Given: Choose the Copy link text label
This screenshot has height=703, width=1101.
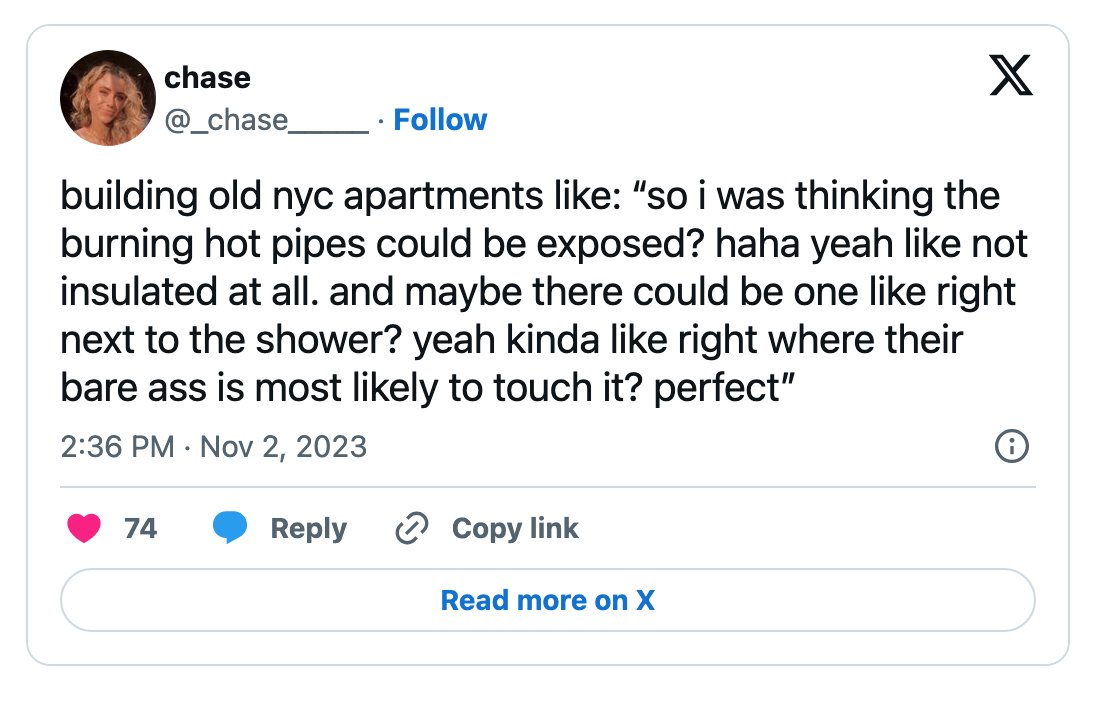Looking at the screenshot, I should (x=515, y=529).
